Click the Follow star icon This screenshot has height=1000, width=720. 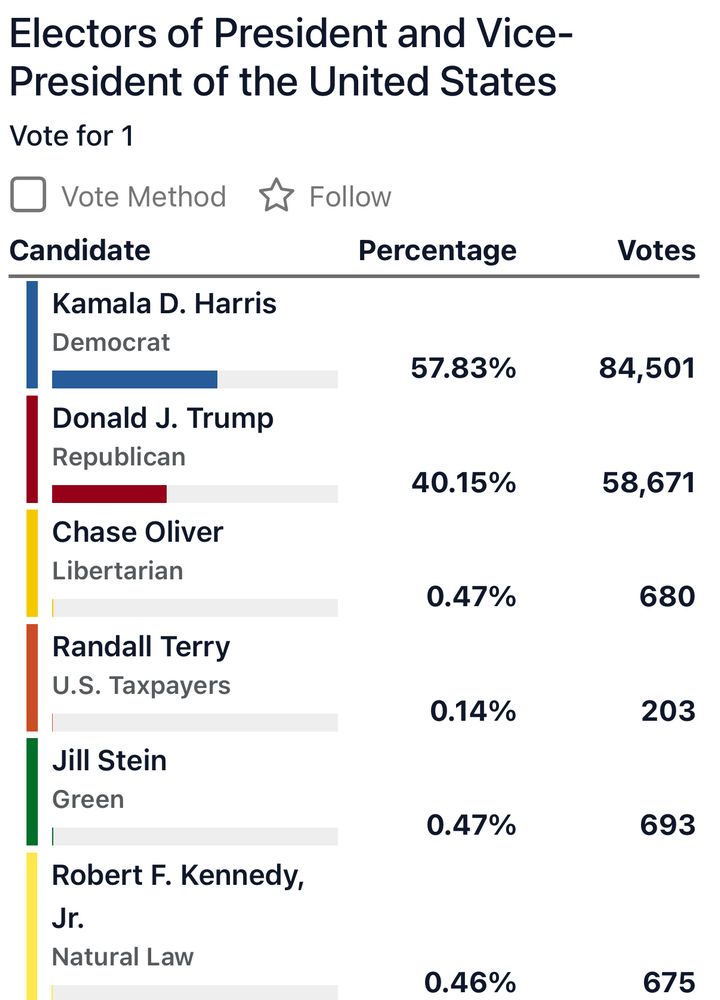coord(276,196)
